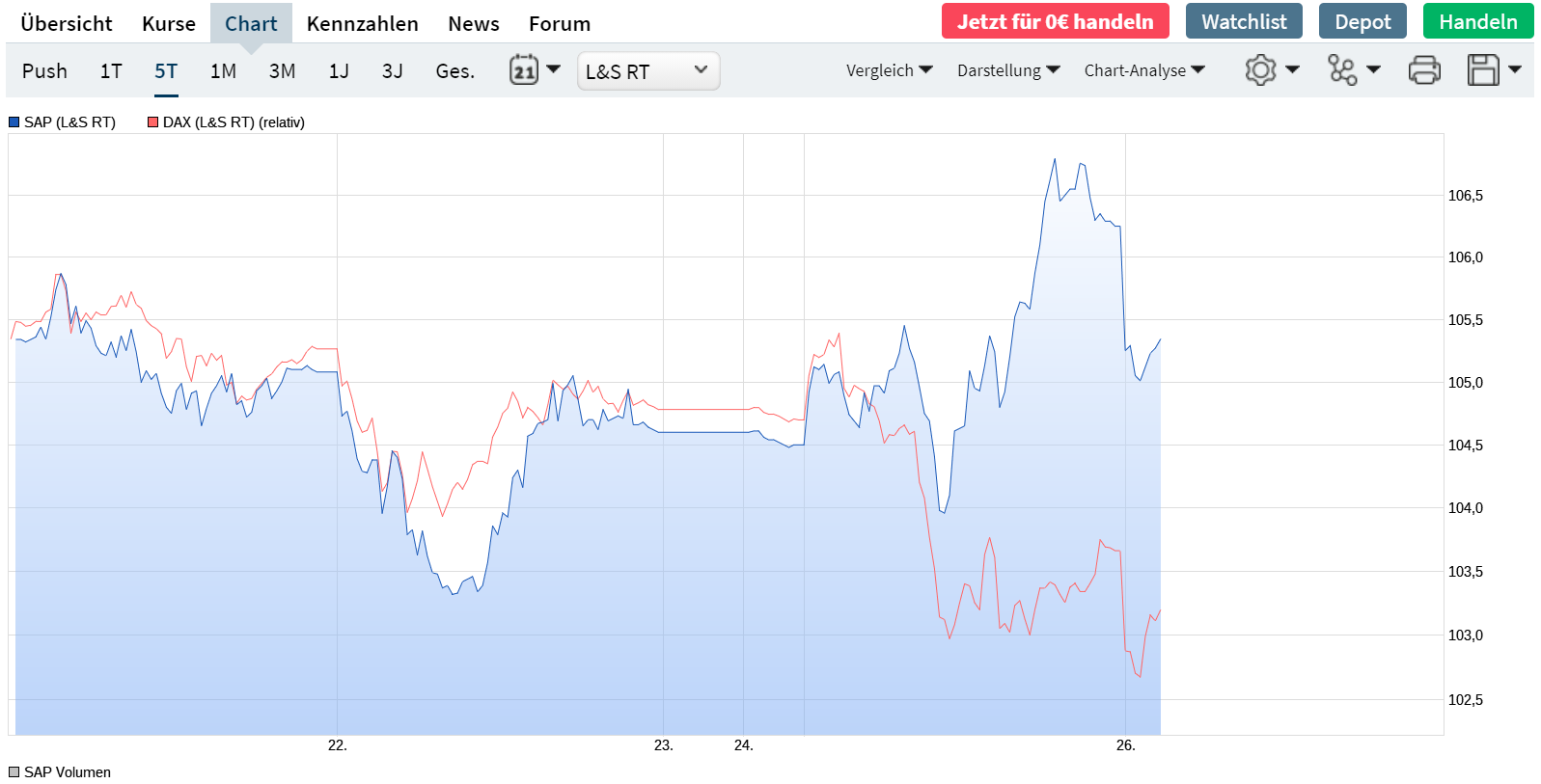Switch to the Übersicht tab

click(67, 23)
